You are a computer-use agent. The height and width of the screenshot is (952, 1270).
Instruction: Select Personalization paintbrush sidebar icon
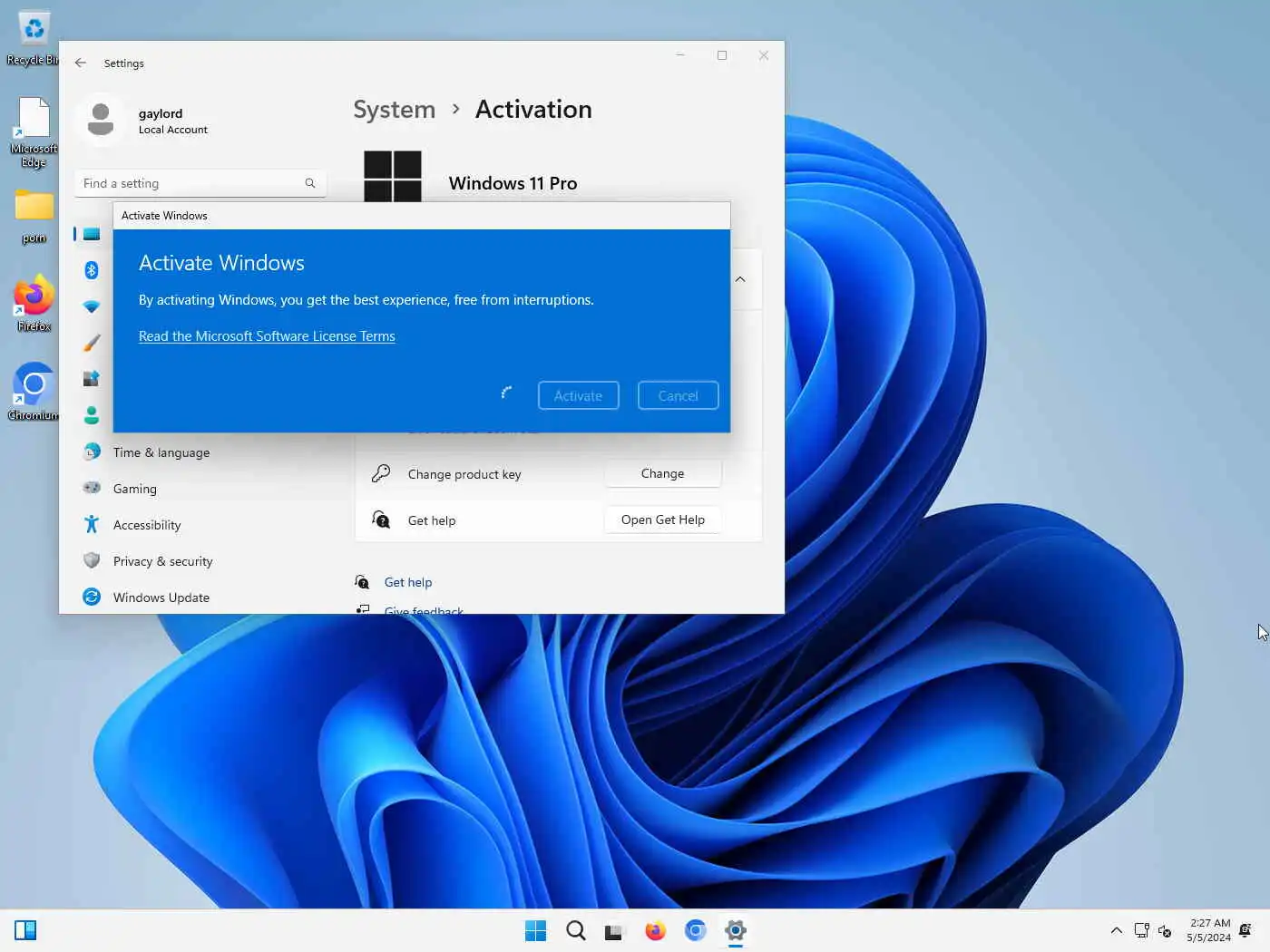click(92, 343)
